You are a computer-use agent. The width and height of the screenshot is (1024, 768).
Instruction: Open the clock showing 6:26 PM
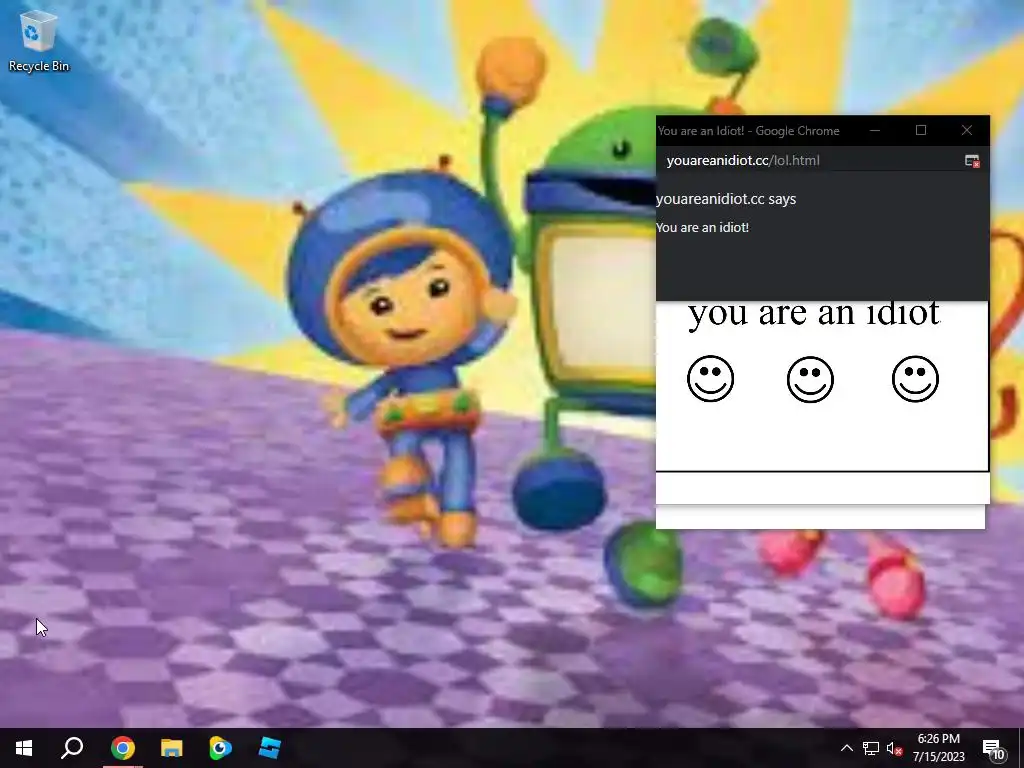coord(938,748)
